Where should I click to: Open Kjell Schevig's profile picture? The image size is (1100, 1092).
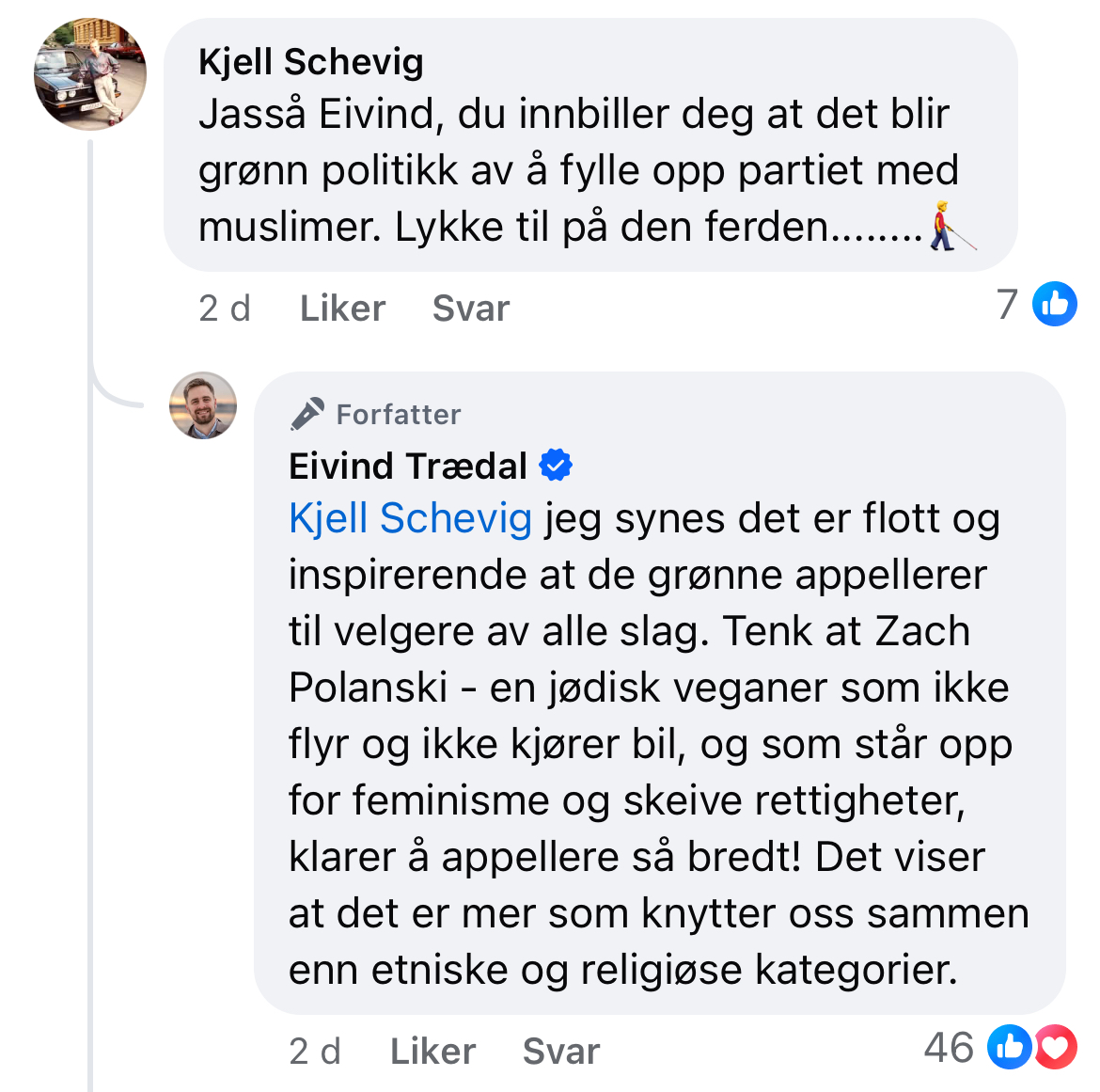[90, 73]
